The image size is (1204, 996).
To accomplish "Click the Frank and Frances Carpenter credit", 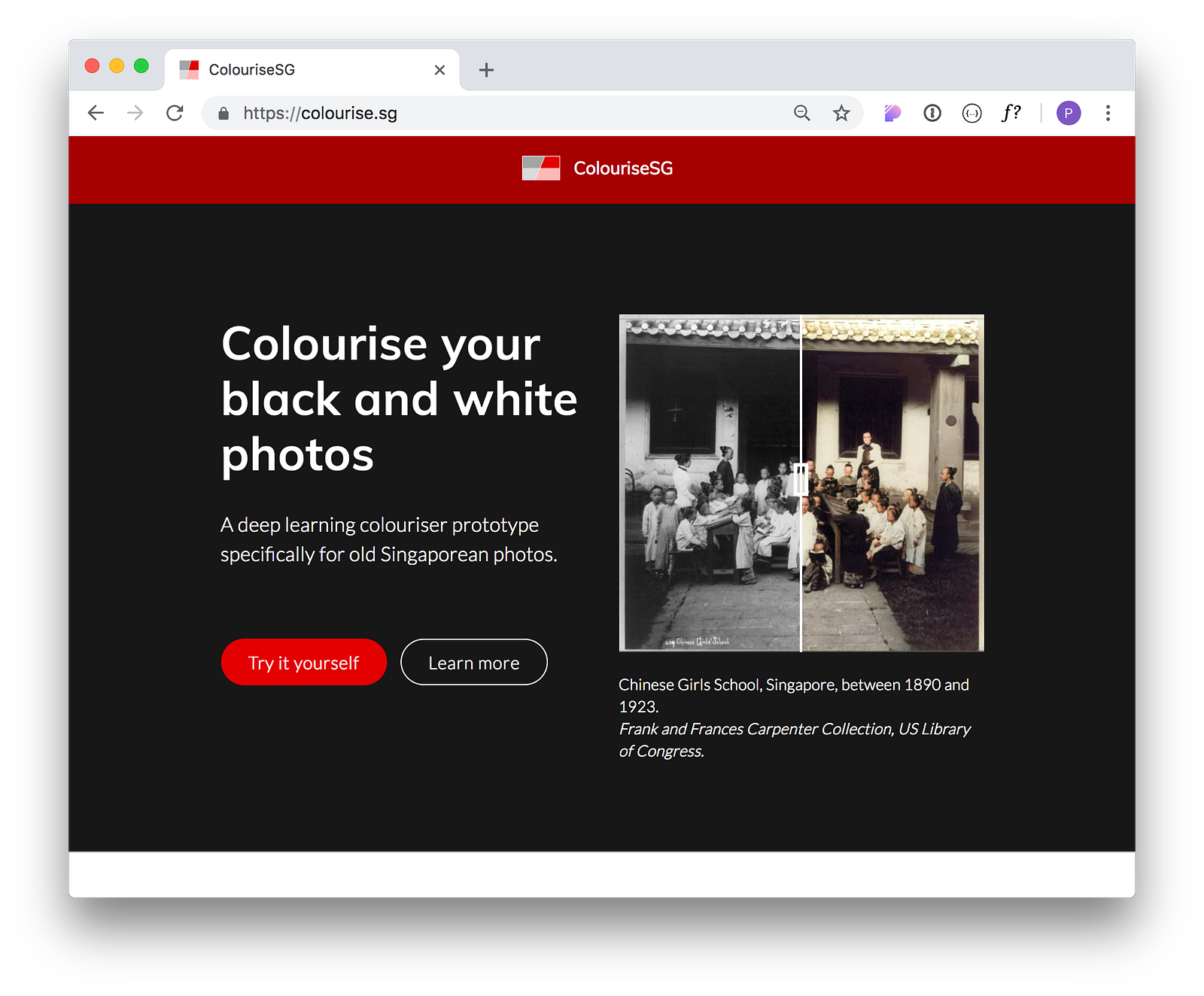I will 795,740.
